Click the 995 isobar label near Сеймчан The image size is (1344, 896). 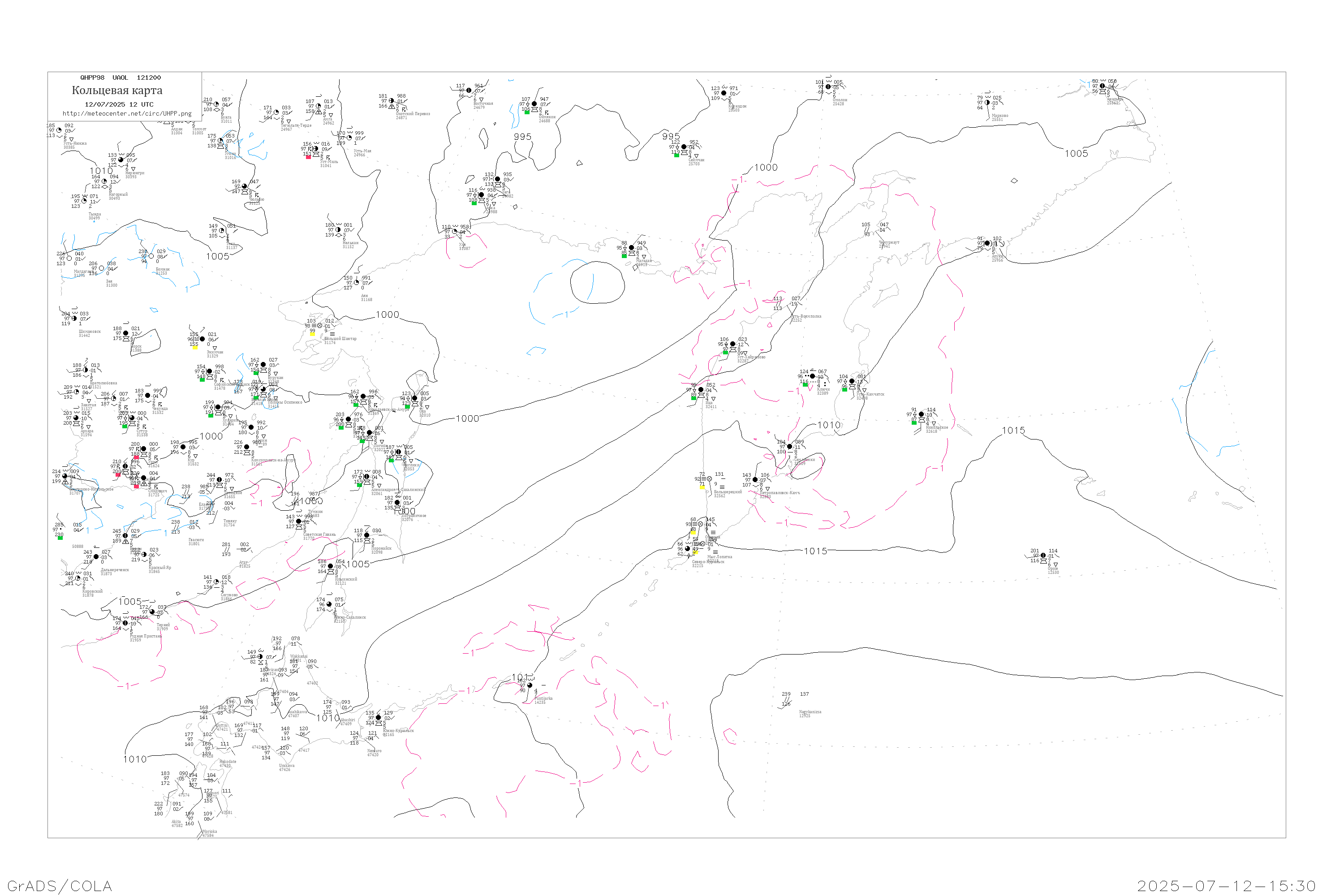pyautogui.click(x=671, y=137)
